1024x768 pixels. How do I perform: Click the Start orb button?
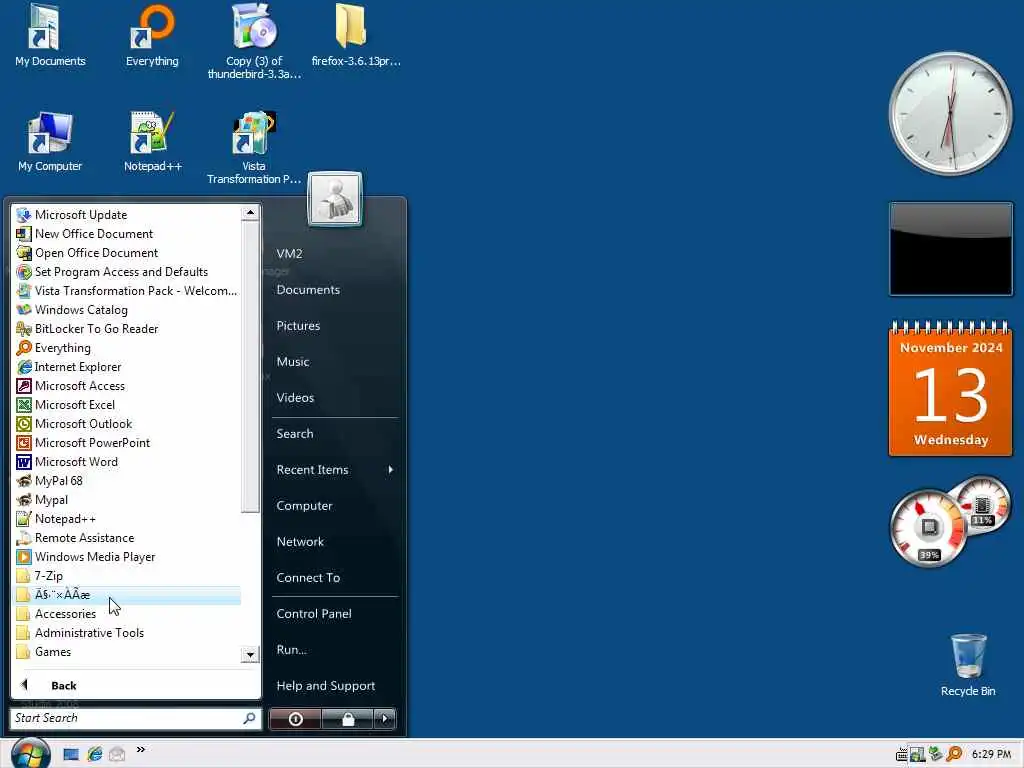pos(30,753)
